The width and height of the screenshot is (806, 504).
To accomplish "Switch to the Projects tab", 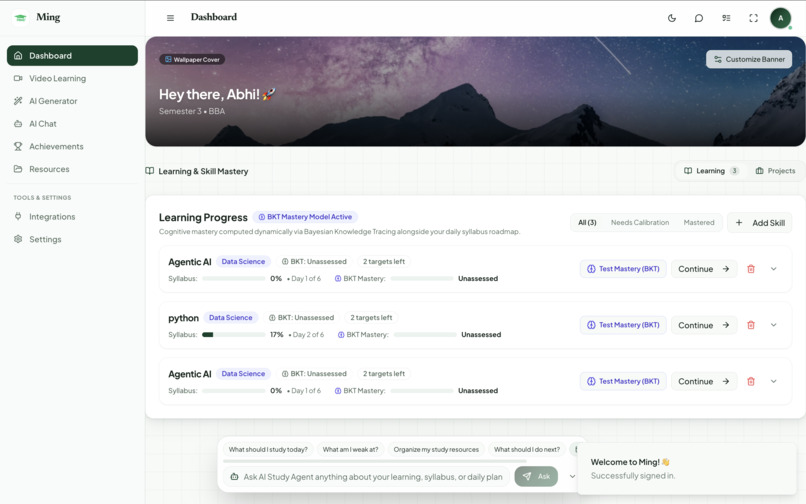I will [x=775, y=171].
